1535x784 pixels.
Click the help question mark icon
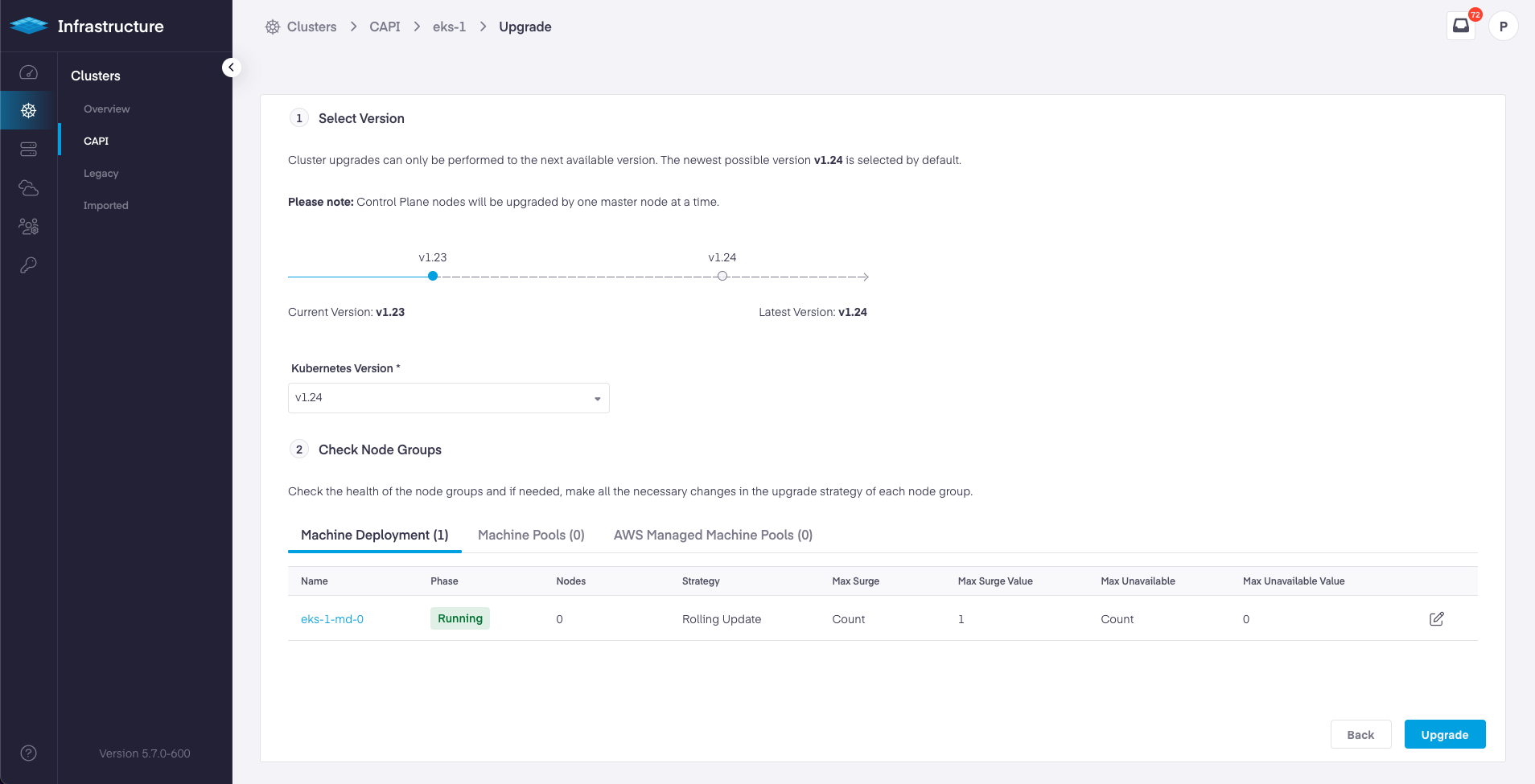(x=28, y=753)
